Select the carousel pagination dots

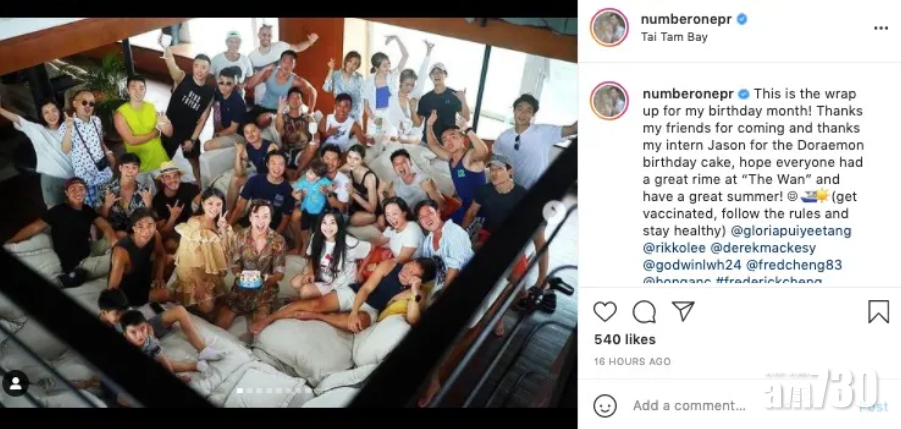point(275,391)
